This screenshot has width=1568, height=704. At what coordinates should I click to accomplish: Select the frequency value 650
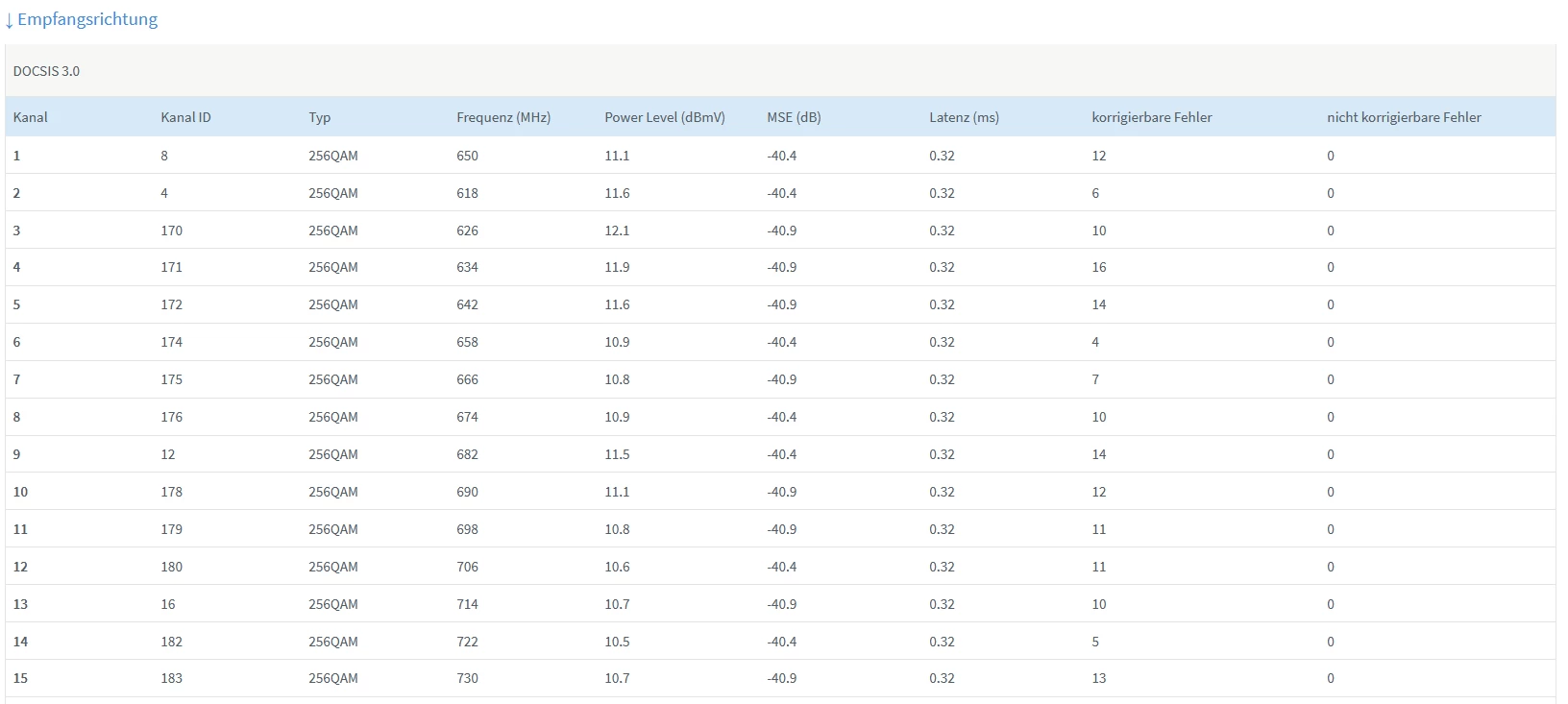pos(467,156)
